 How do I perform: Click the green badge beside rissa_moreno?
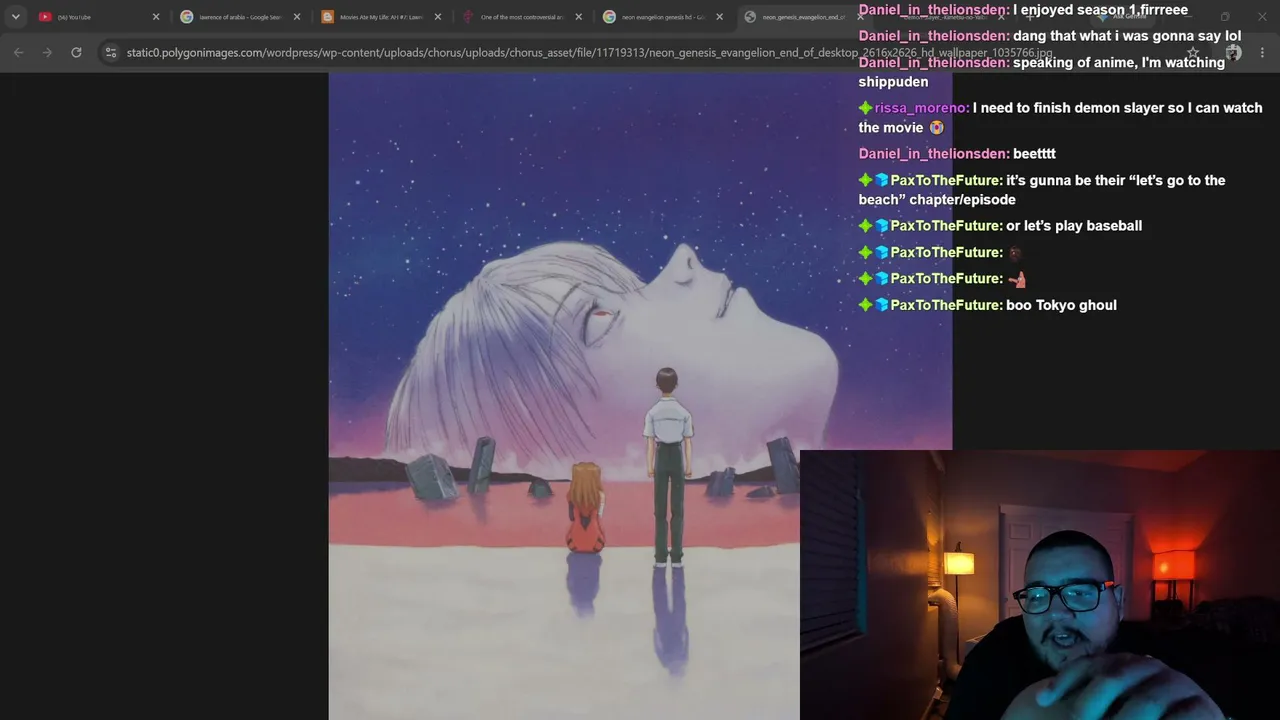866,108
